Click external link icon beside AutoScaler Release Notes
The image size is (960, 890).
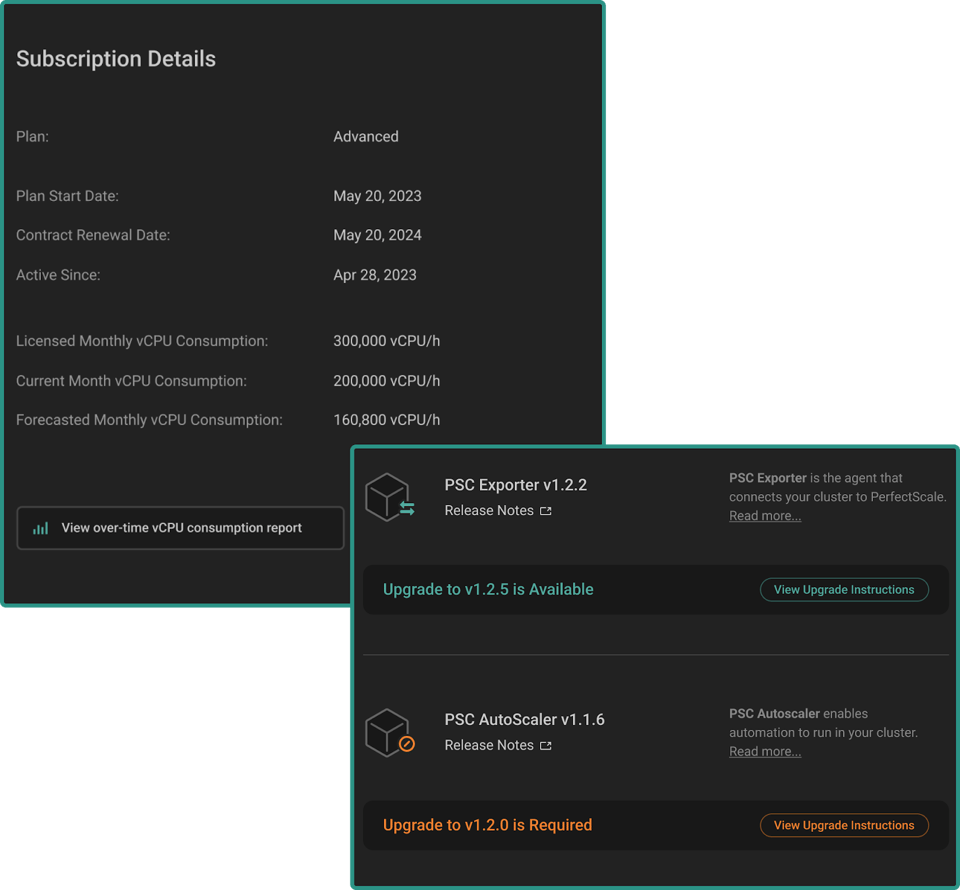546,746
